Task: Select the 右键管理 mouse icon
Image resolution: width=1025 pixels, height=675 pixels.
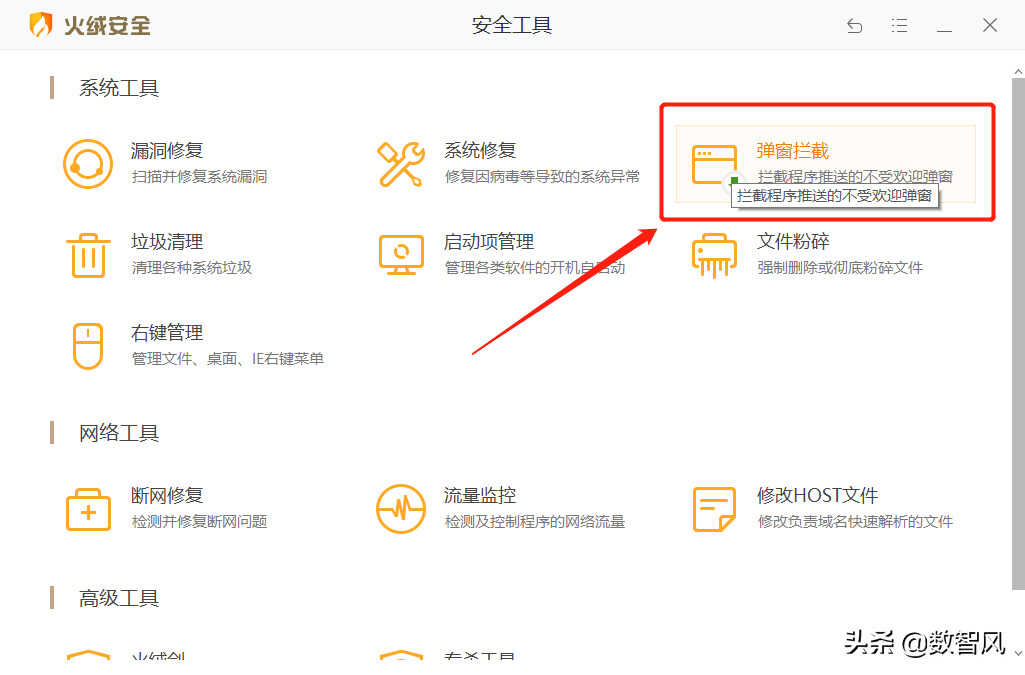Action: click(88, 346)
